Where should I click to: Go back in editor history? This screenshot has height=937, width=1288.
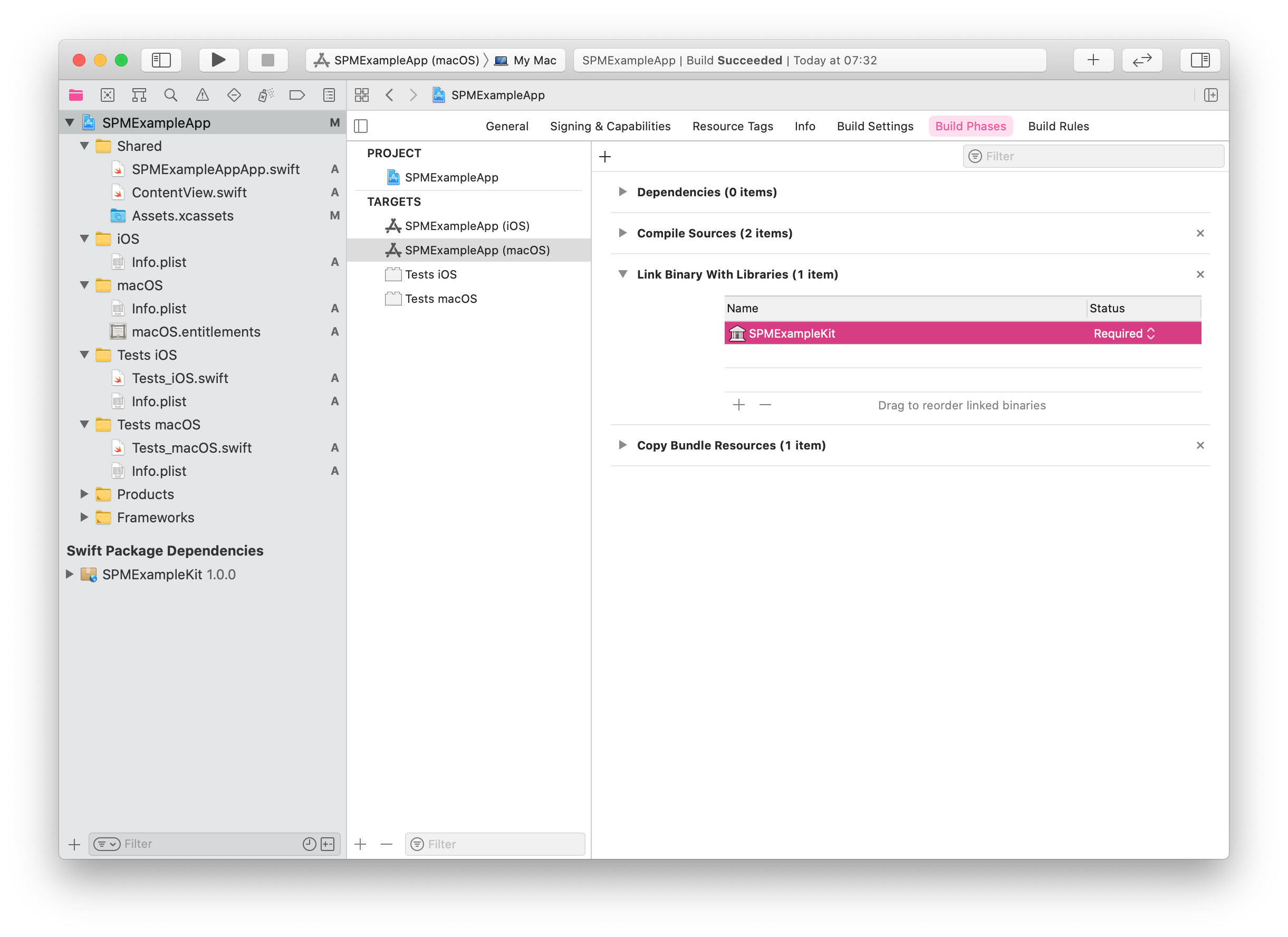(390, 95)
